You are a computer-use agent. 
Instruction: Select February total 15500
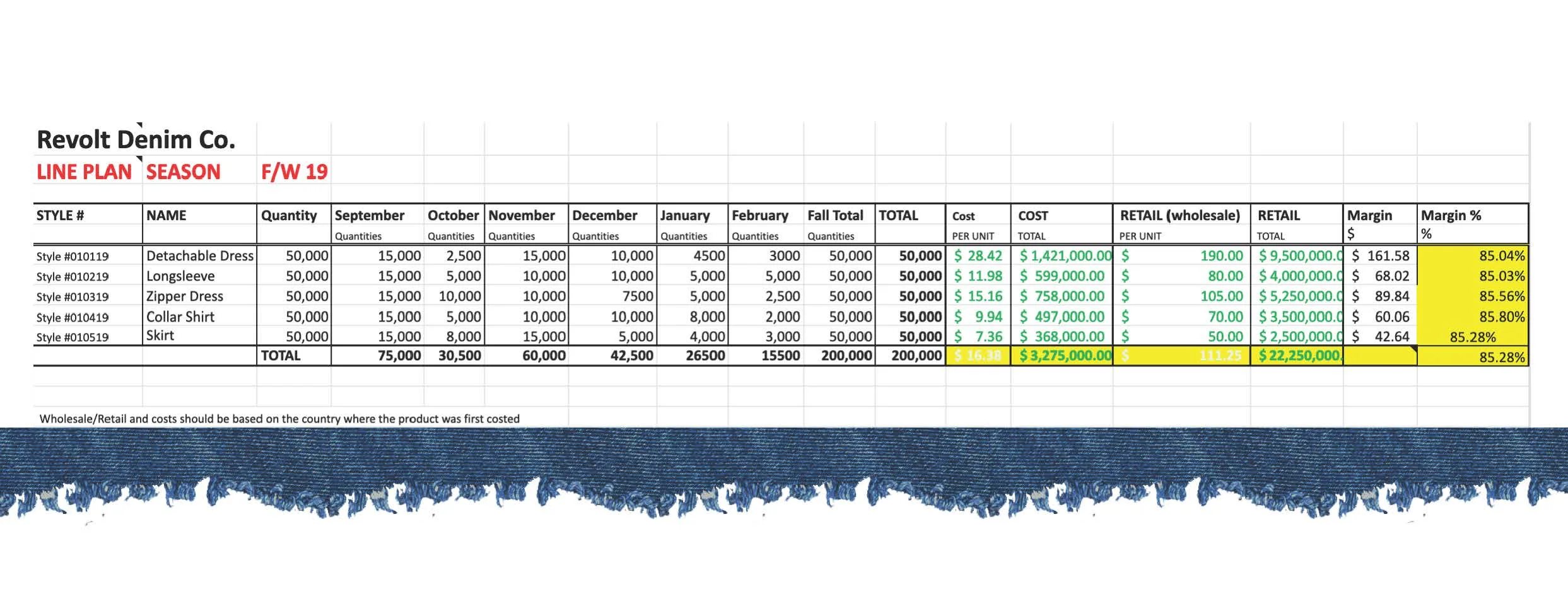780,356
